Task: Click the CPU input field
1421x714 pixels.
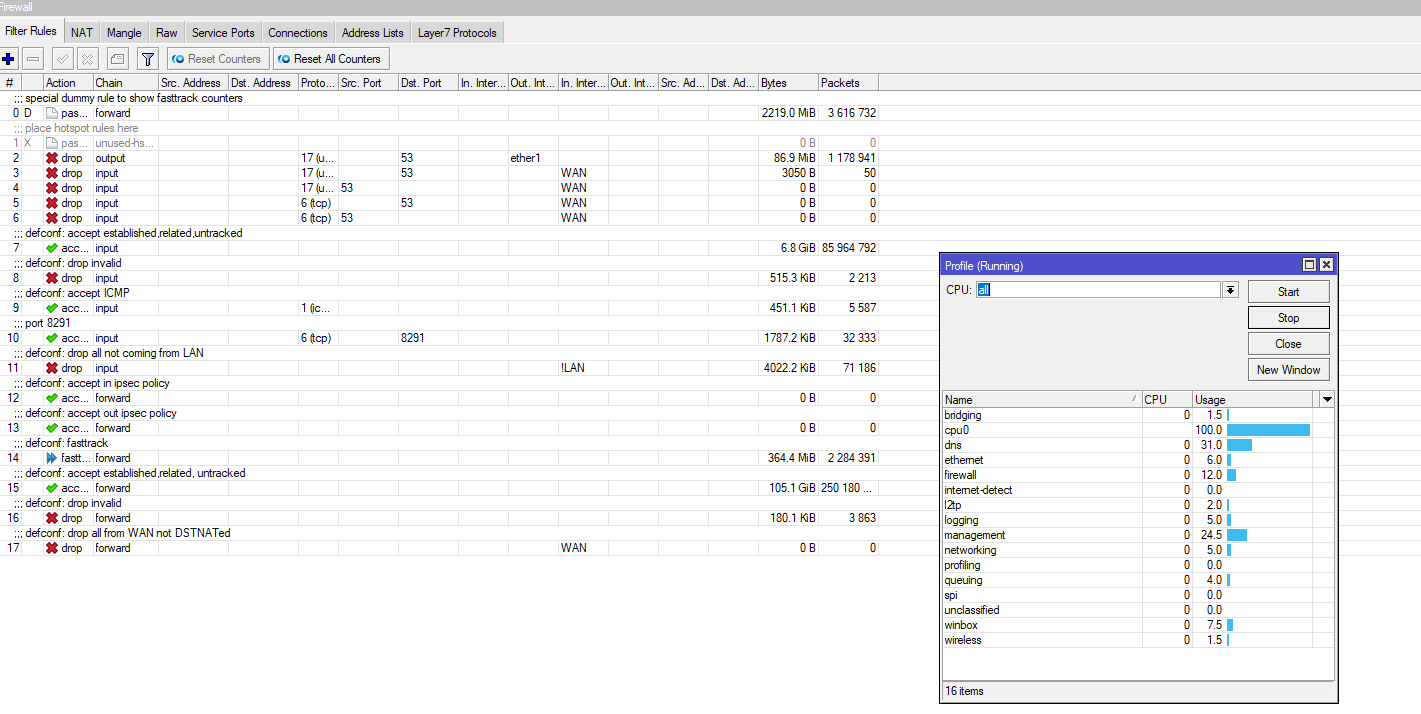Action: pyautogui.click(x=1098, y=290)
